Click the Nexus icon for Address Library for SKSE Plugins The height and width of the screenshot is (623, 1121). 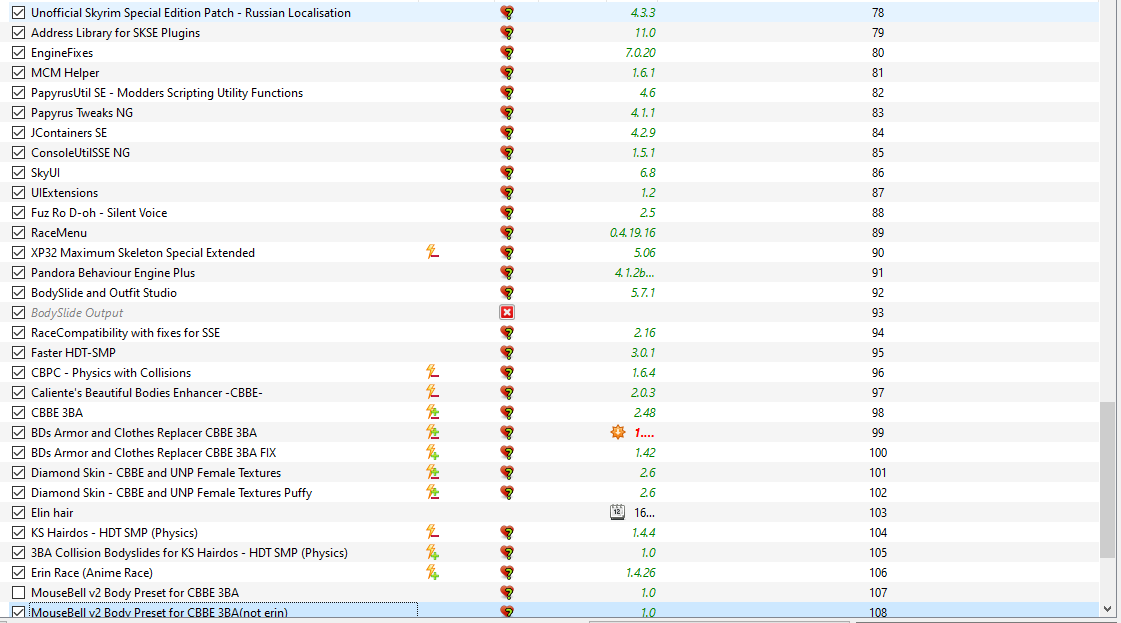(507, 32)
